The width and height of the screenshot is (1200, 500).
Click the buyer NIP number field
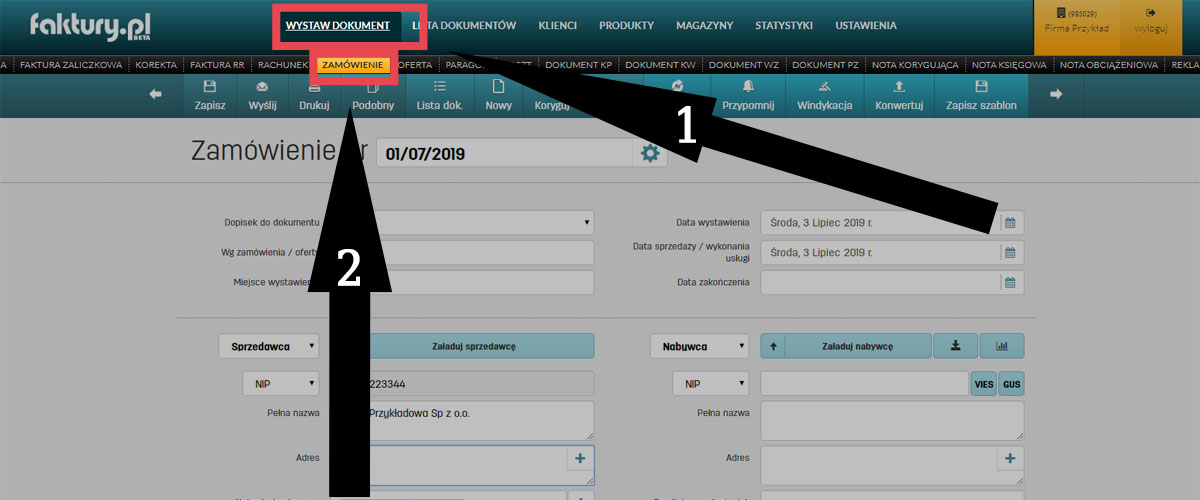click(x=865, y=383)
